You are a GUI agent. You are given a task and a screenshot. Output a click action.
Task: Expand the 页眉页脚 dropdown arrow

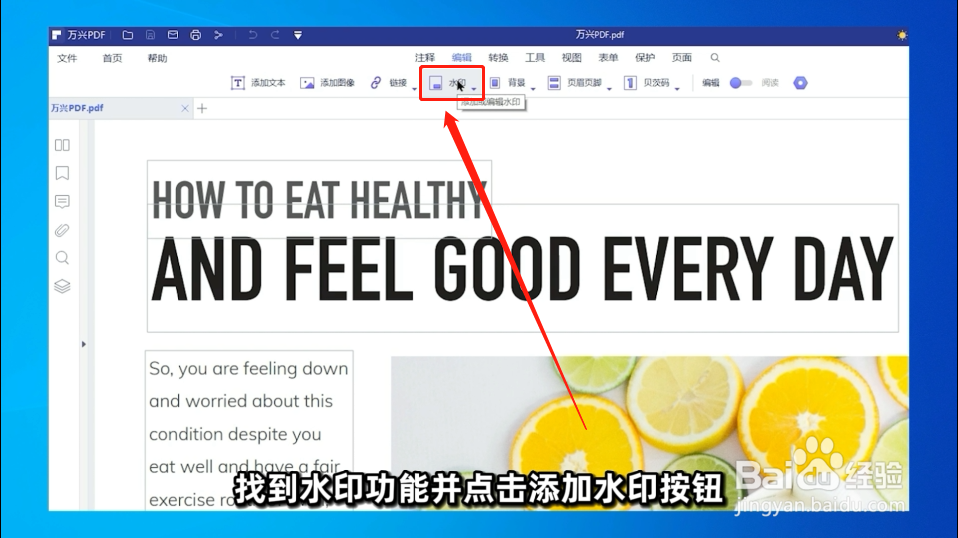(x=610, y=89)
